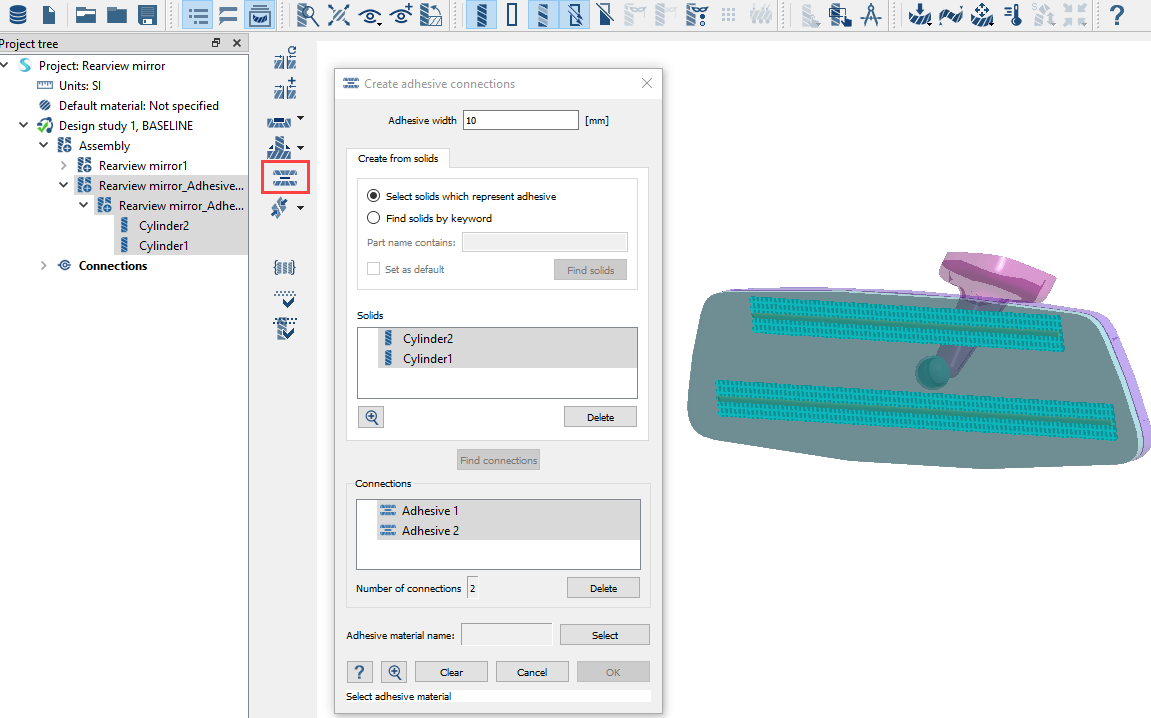Viewport: 1151px width, 718px height.
Task: Collapse the Assembly tree node
Action: click(x=43, y=146)
